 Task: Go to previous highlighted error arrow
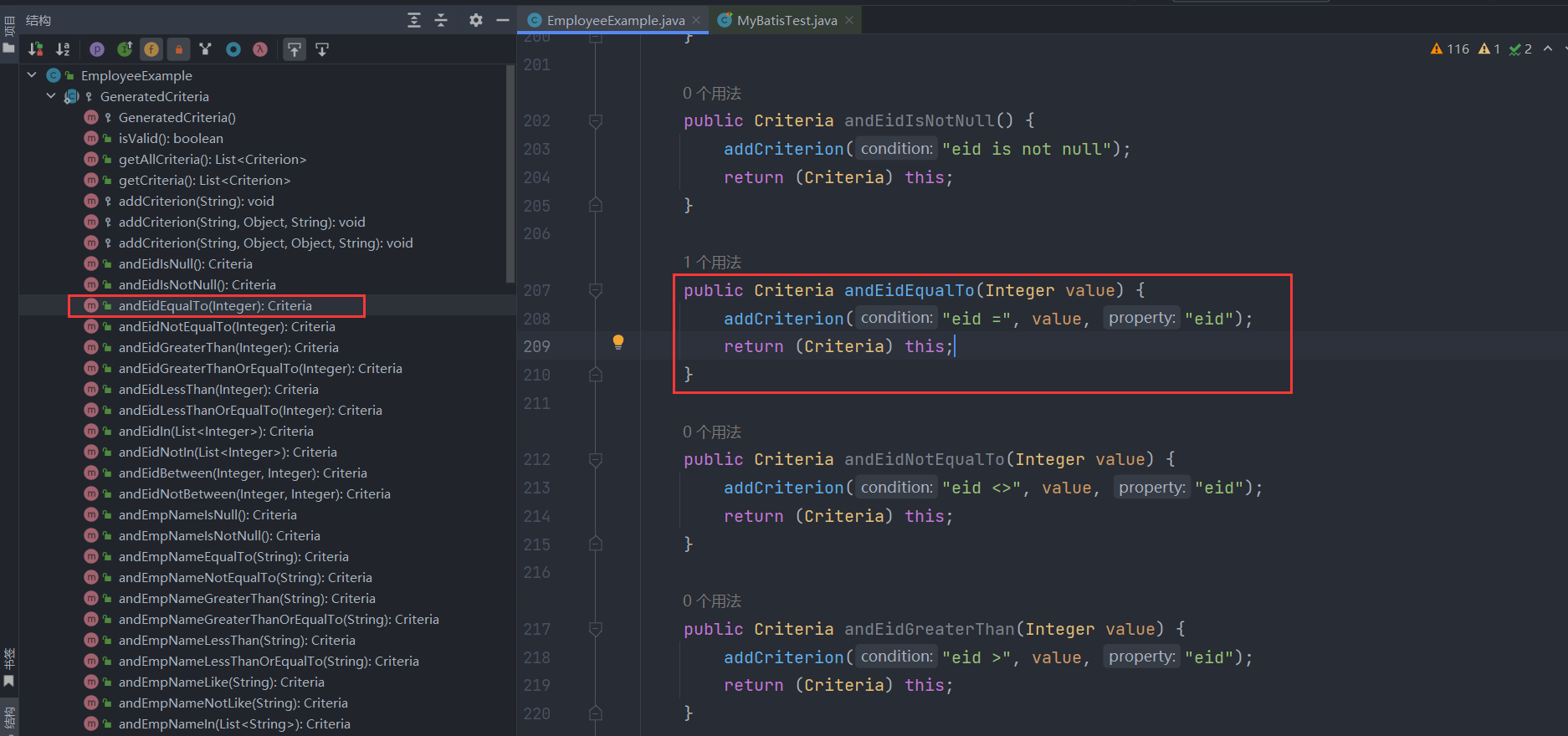point(1548,49)
